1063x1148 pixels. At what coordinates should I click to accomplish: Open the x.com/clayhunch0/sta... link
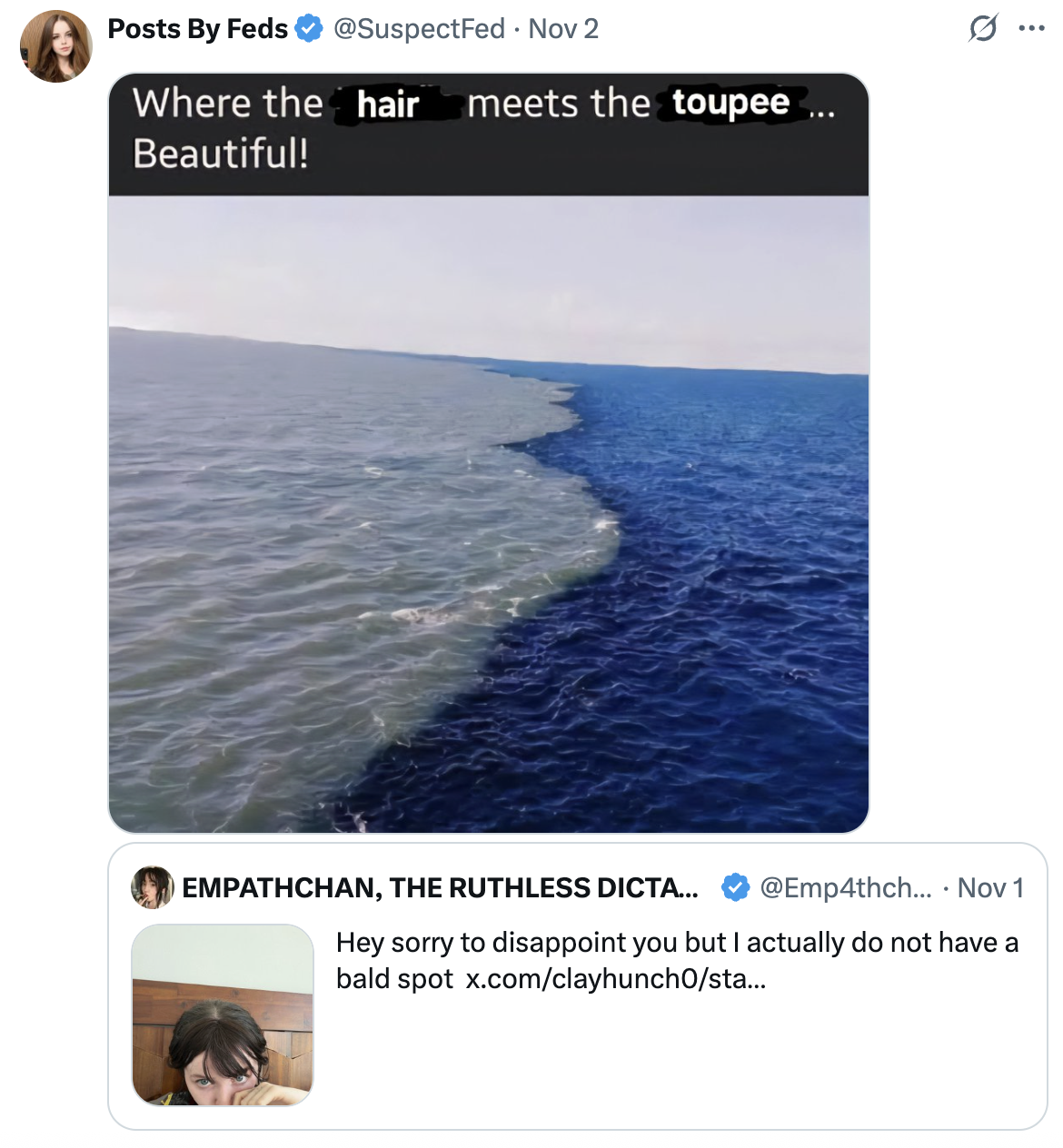click(x=615, y=979)
